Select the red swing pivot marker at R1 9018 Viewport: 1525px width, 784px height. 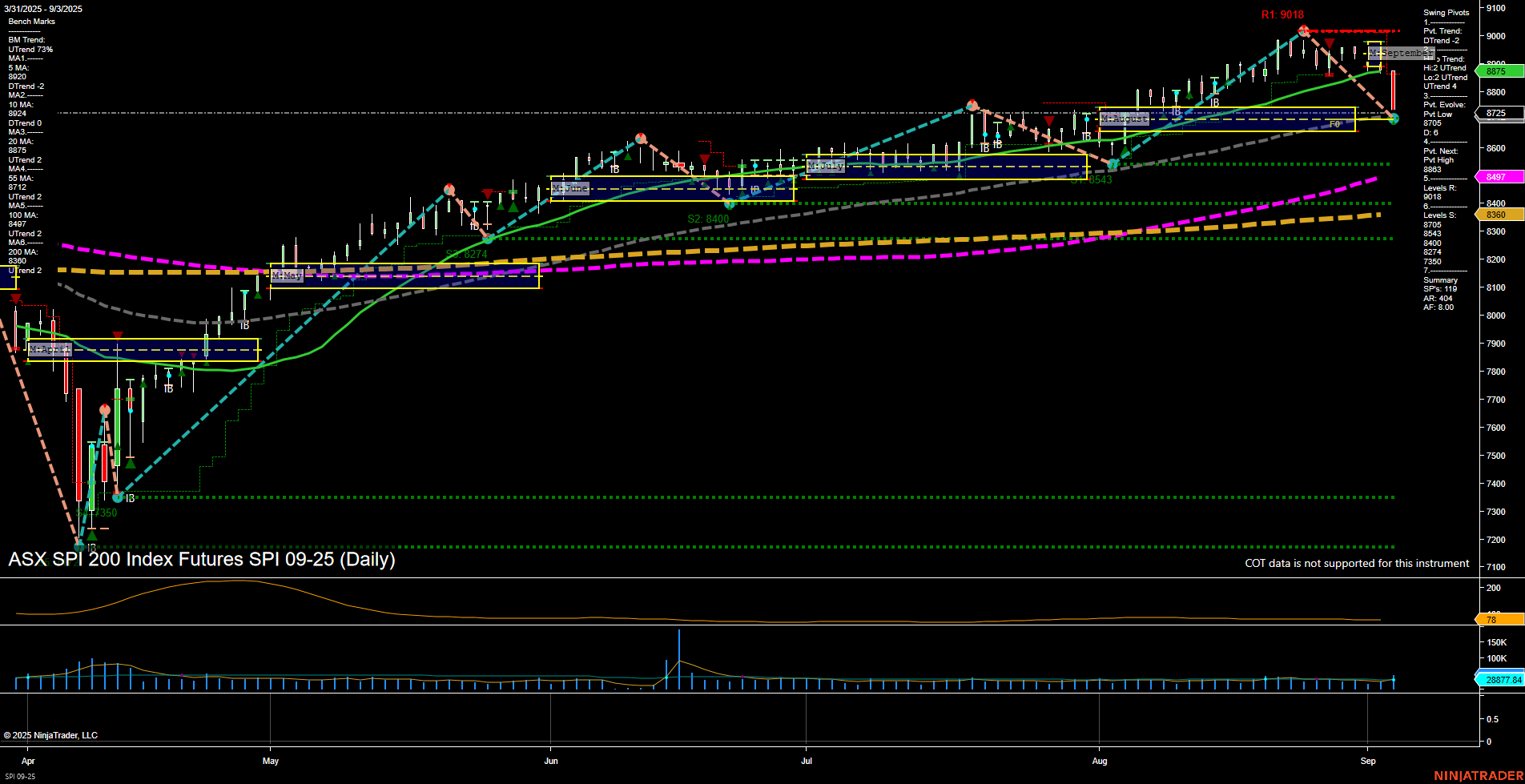[1304, 30]
